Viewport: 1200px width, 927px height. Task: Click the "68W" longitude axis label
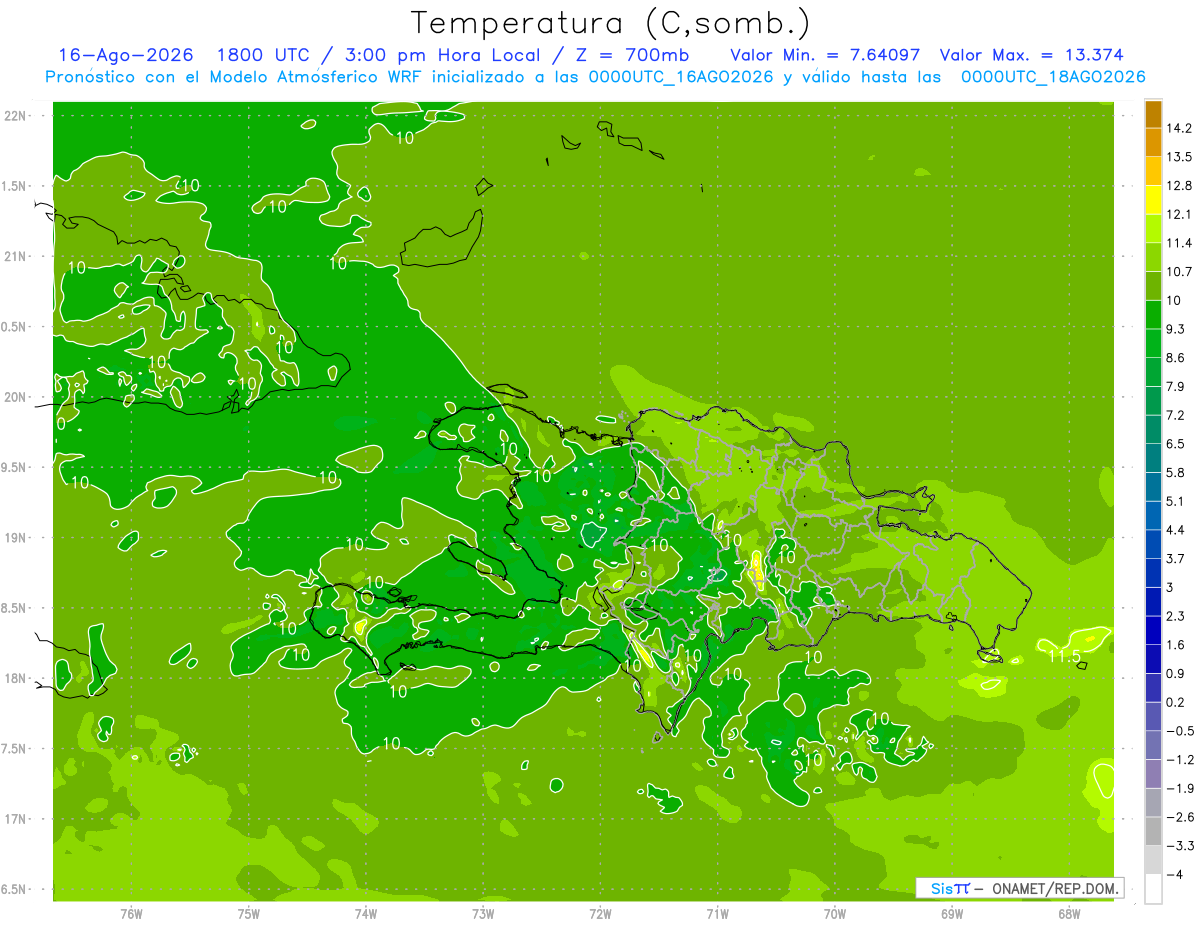[x=1069, y=913]
